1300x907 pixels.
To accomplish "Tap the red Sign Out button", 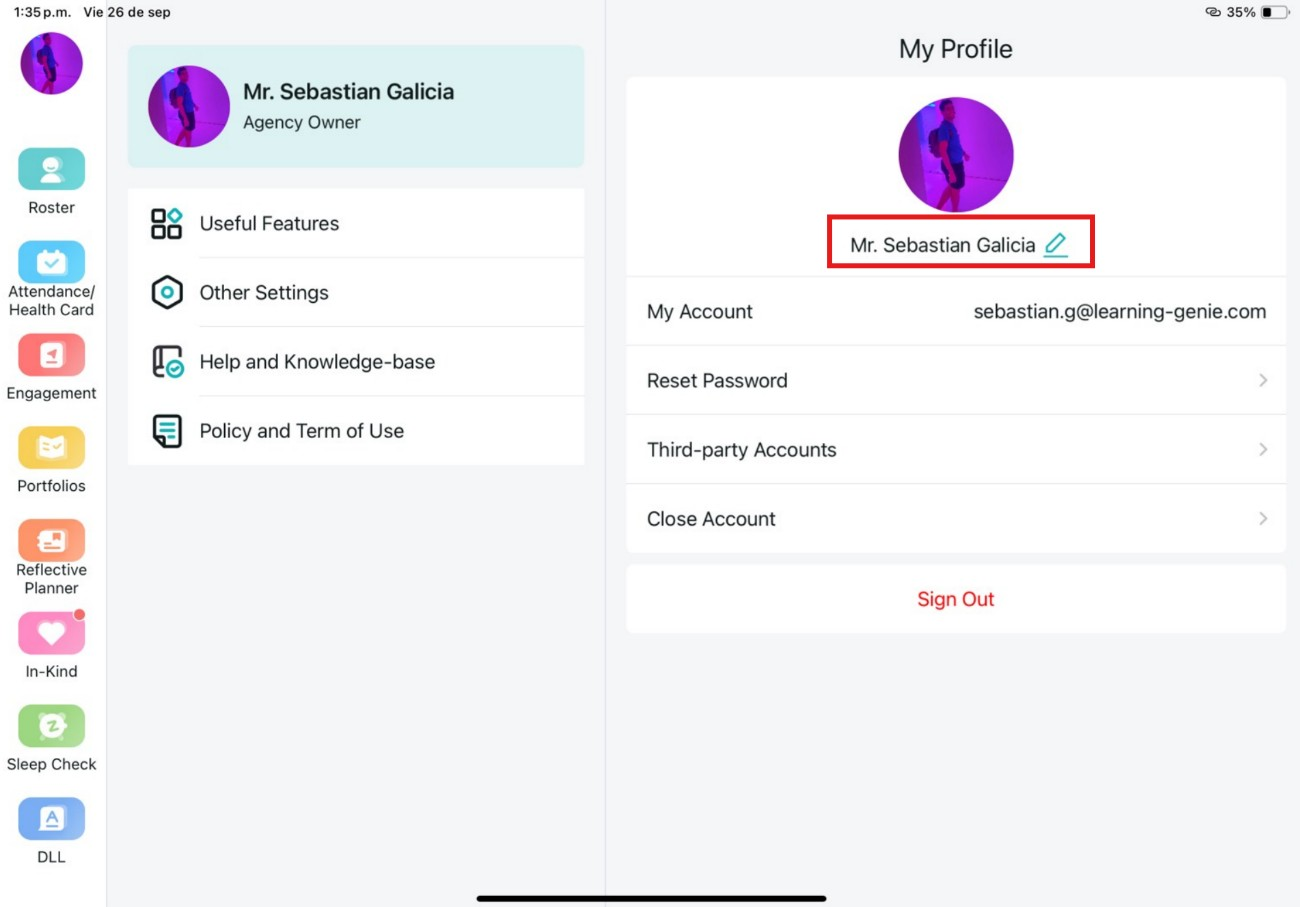I will (955, 599).
